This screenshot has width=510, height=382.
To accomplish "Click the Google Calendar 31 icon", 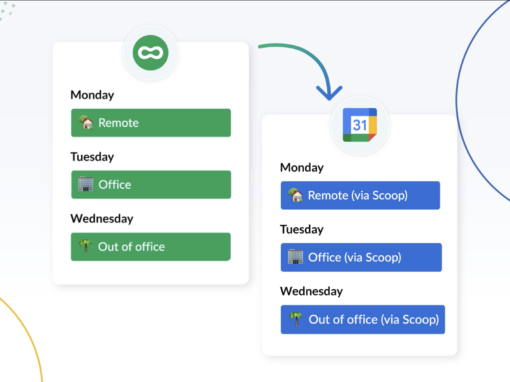I will [x=360, y=125].
